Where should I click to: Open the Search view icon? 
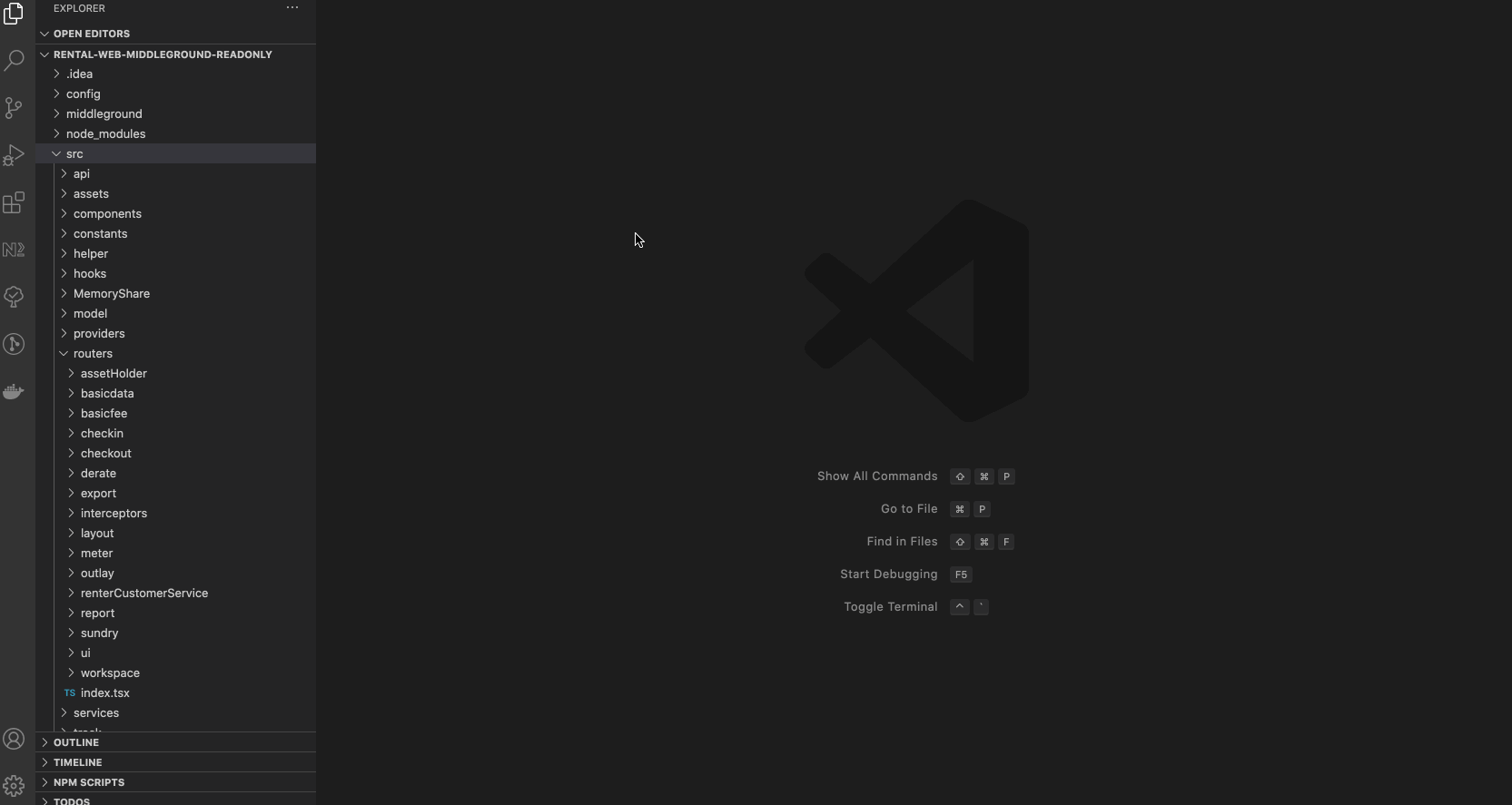coord(14,61)
